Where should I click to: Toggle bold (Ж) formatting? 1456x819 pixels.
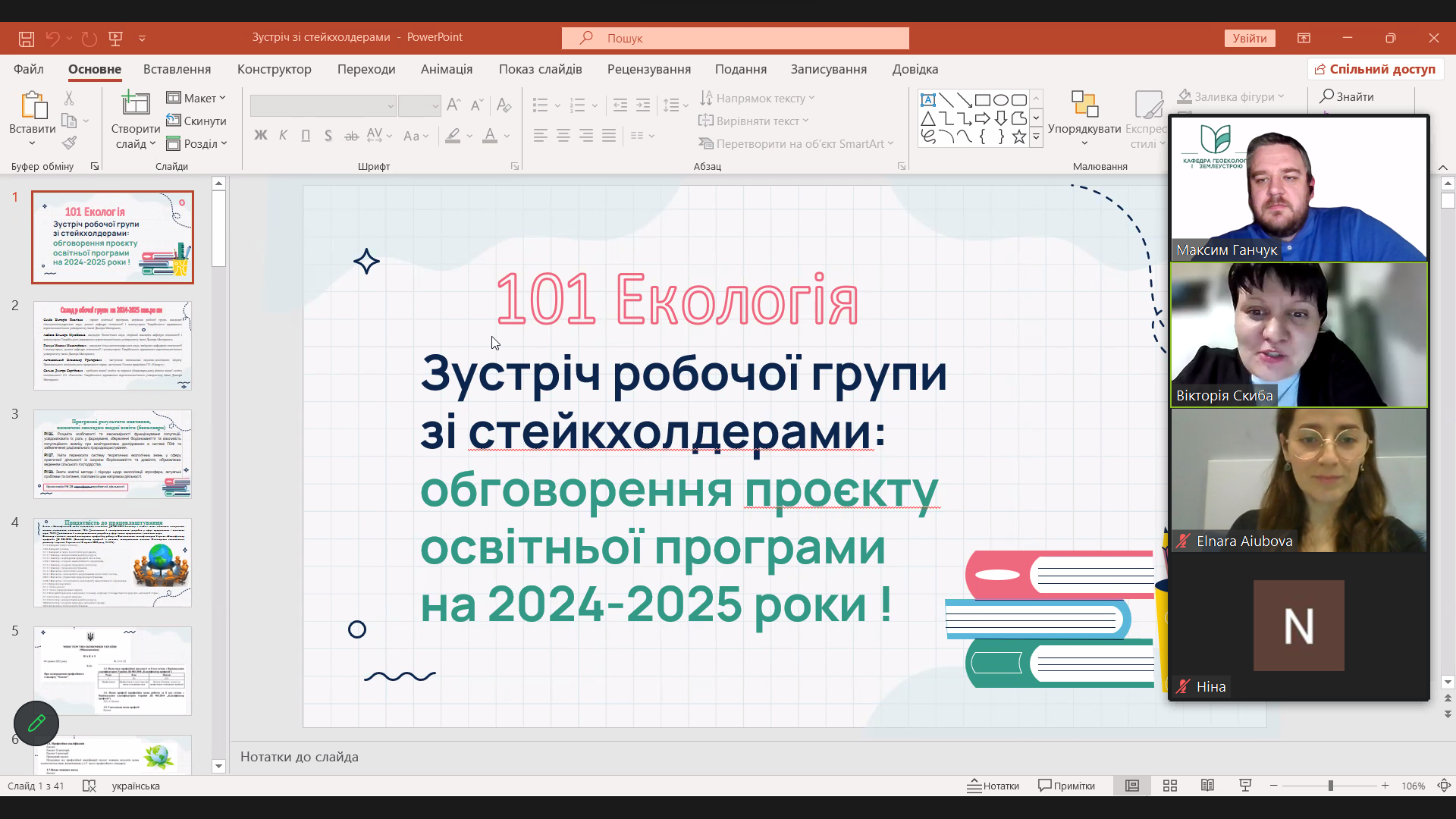click(261, 135)
